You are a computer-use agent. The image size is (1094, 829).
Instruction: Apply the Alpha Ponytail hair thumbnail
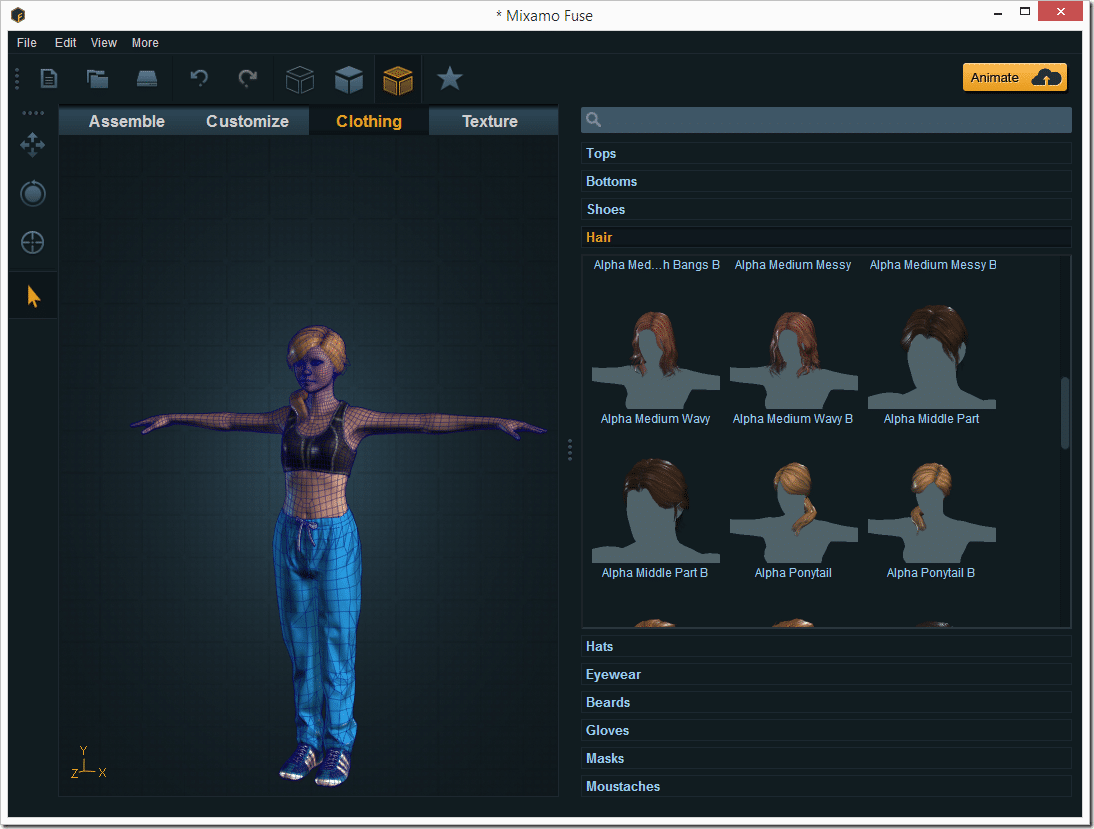pos(793,512)
